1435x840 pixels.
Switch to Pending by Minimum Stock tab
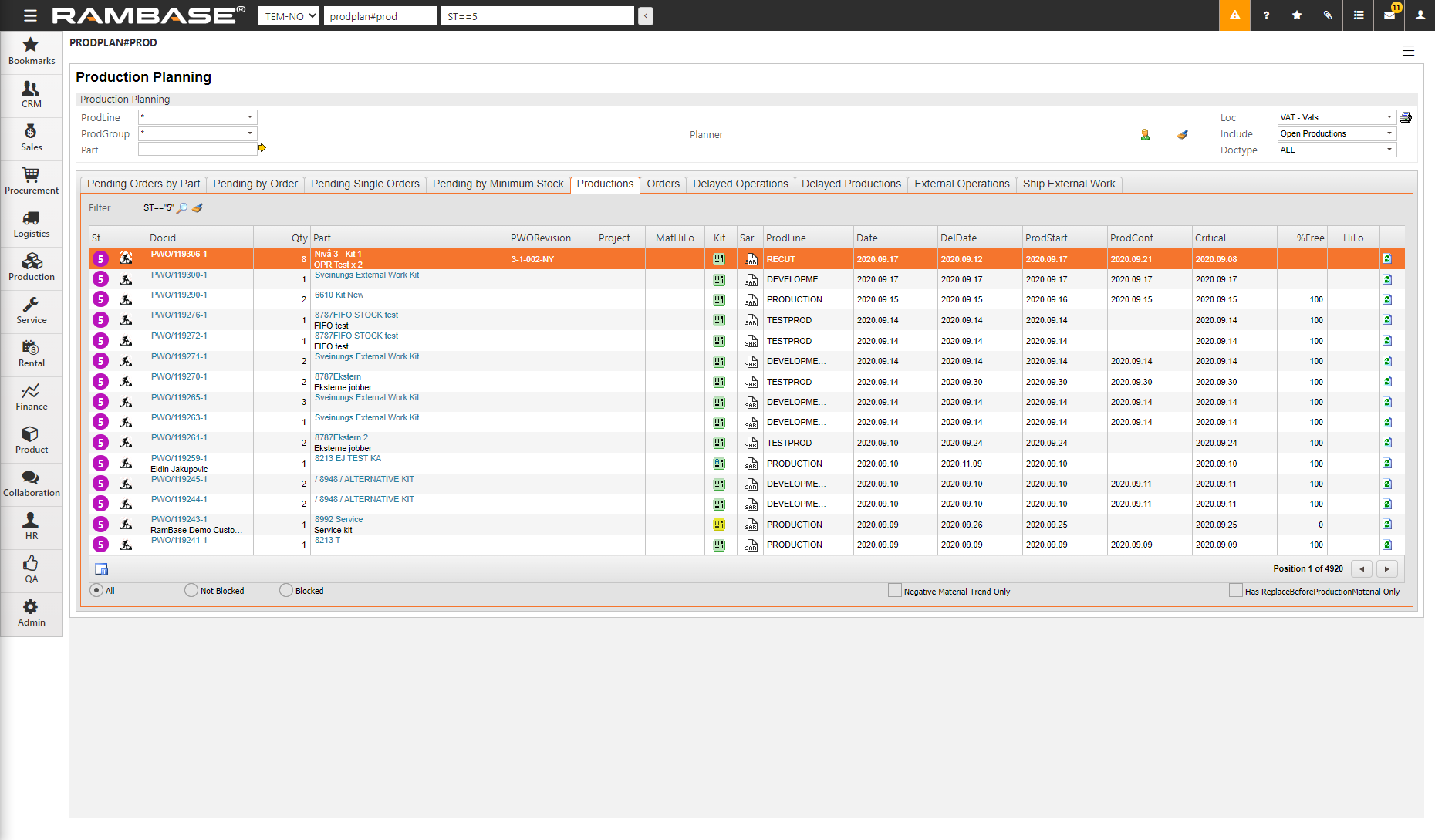[498, 184]
